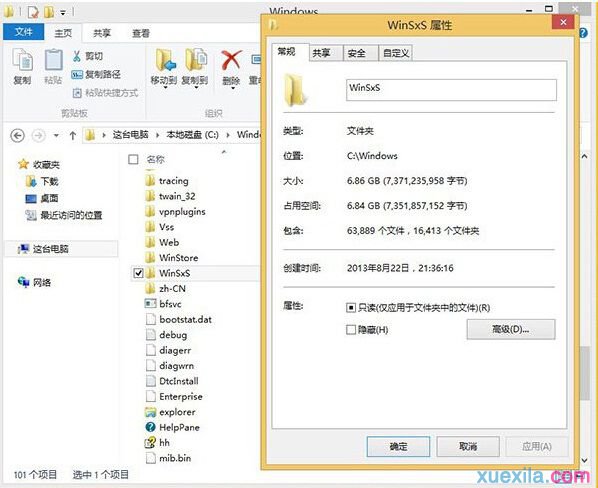Click the 高级(D)... button
Image resolution: width=598 pixels, height=488 pixels.
511,329
